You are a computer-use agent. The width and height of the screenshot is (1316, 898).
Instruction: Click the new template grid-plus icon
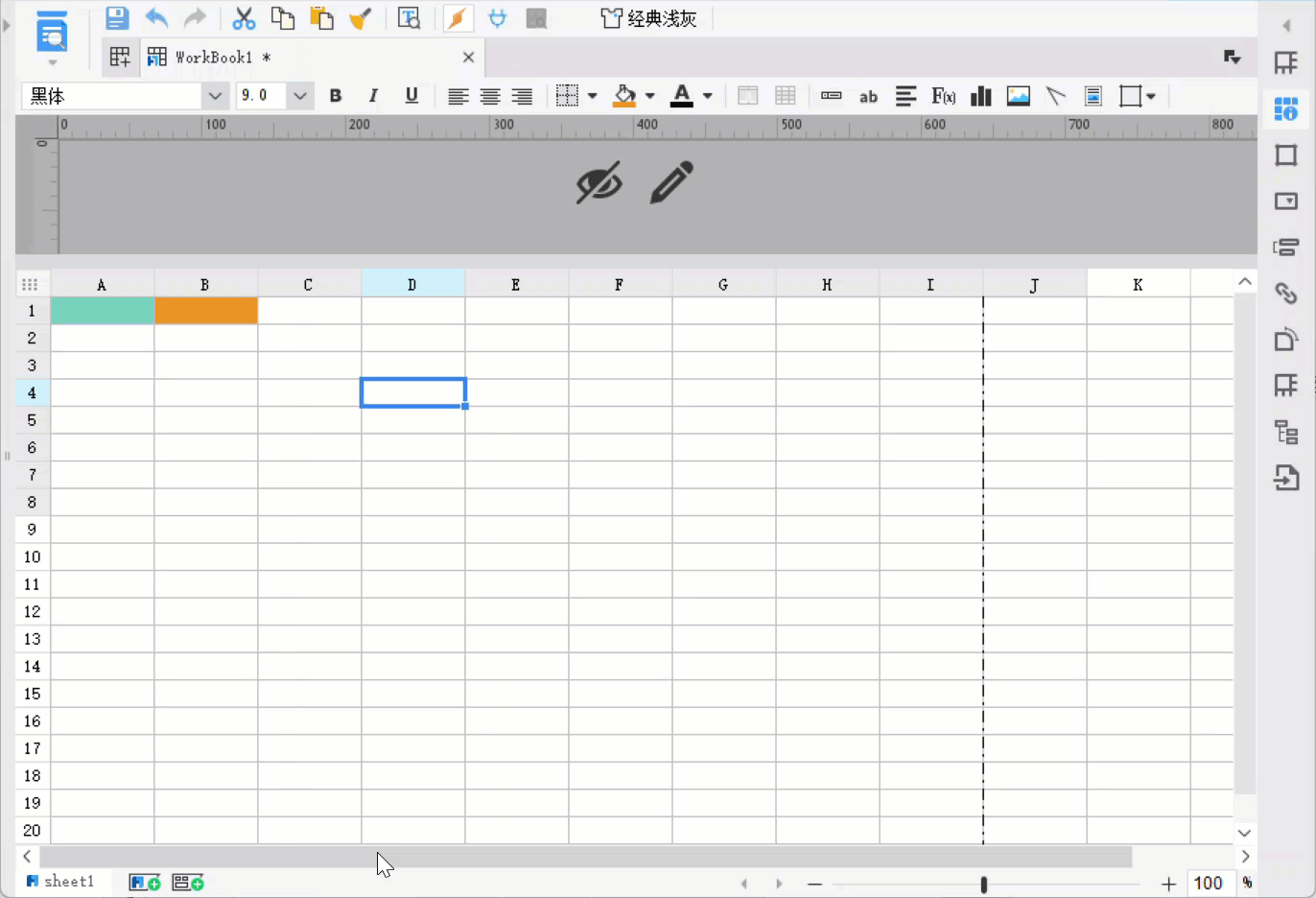pyautogui.click(x=120, y=58)
